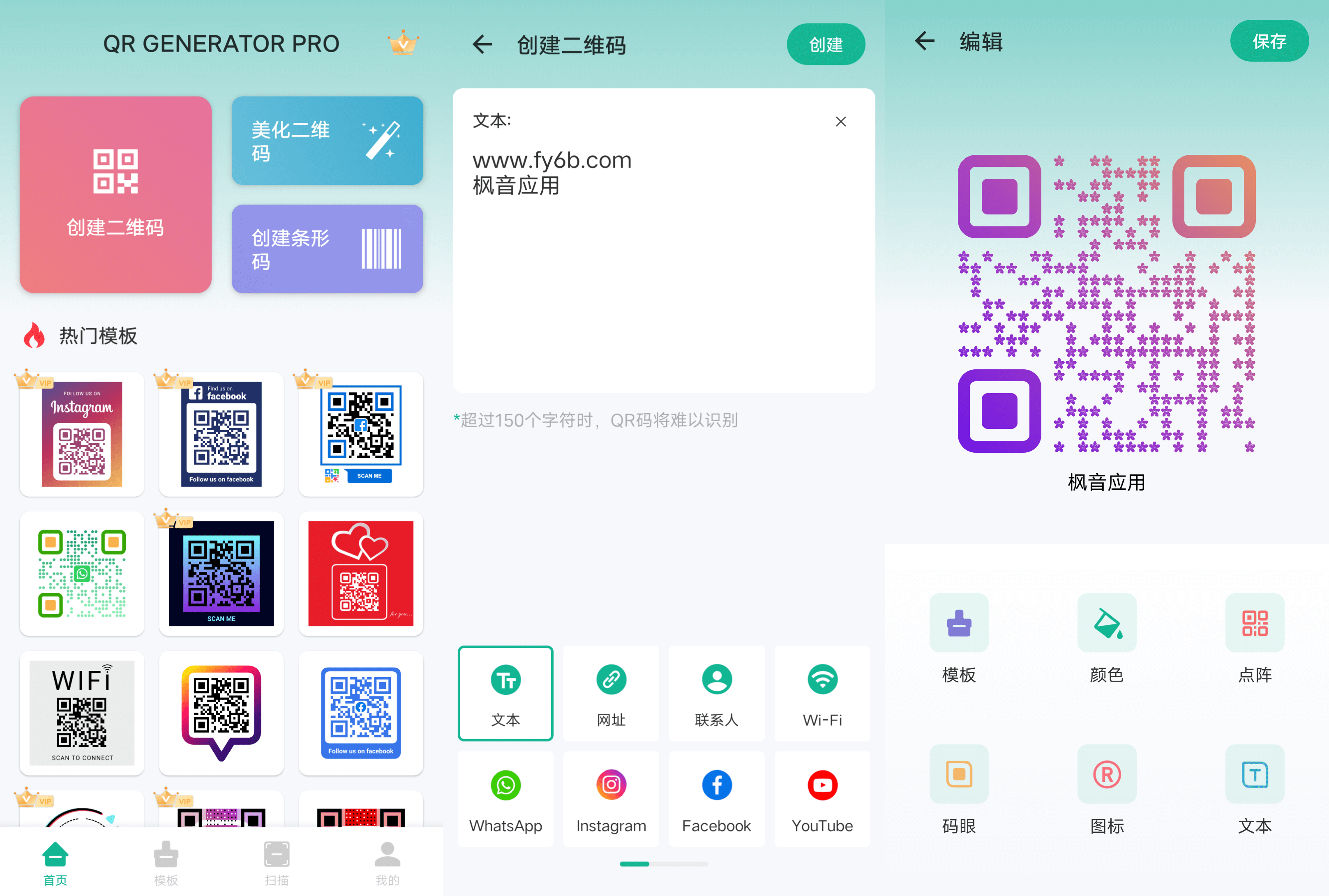The width and height of the screenshot is (1329, 896).
Task: Choose the 联系人 contact QR type
Action: pos(717,693)
